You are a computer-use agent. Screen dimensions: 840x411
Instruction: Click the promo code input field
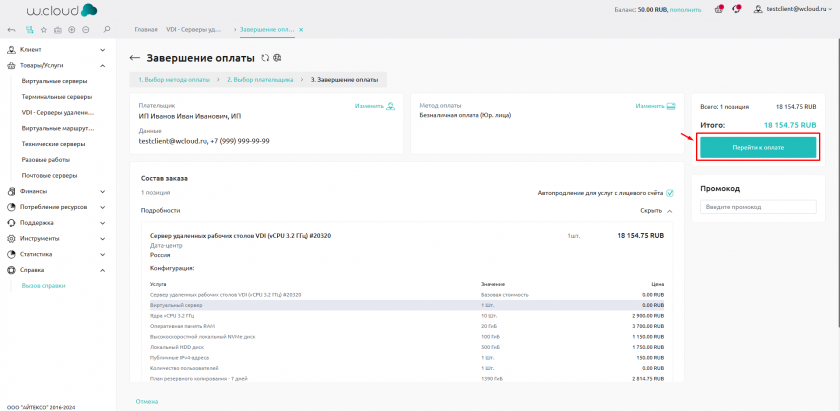tap(759, 207)
